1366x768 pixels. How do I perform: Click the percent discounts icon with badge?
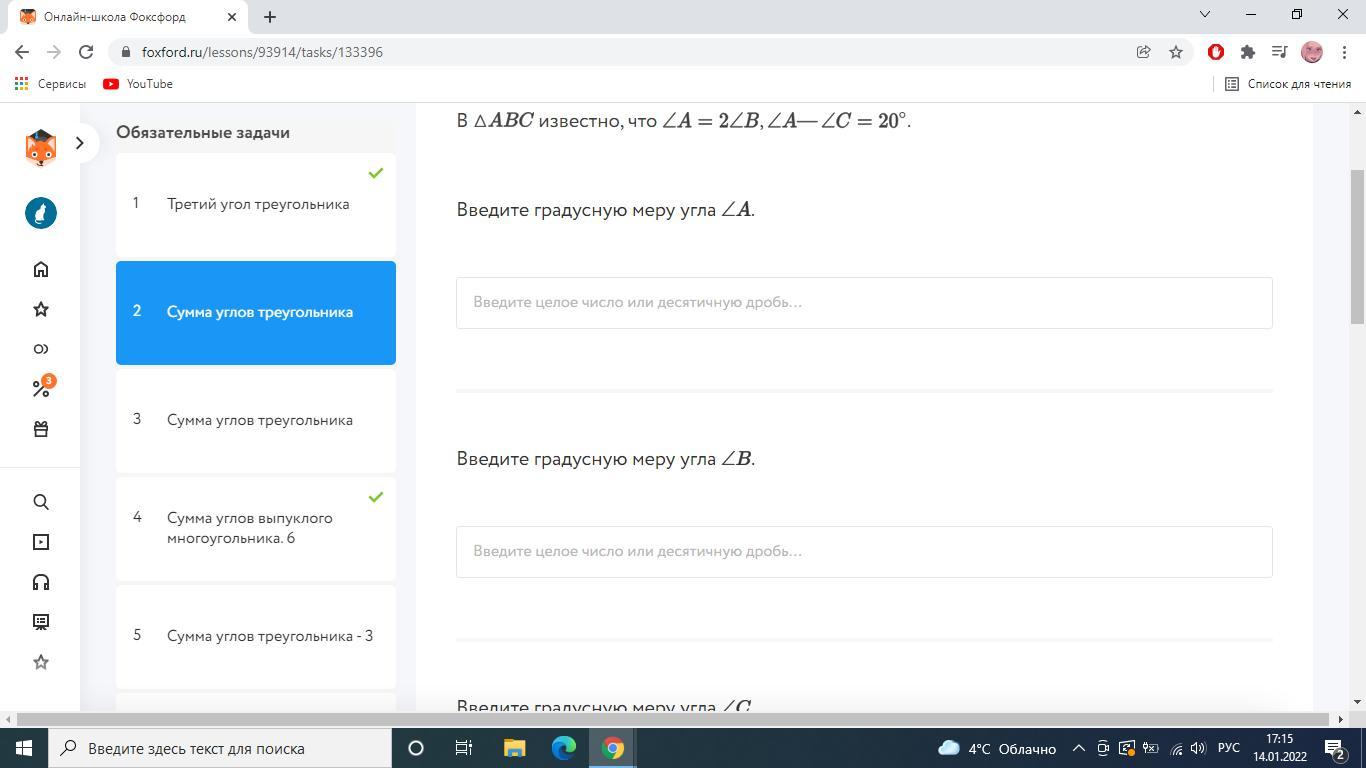(42, 387)
